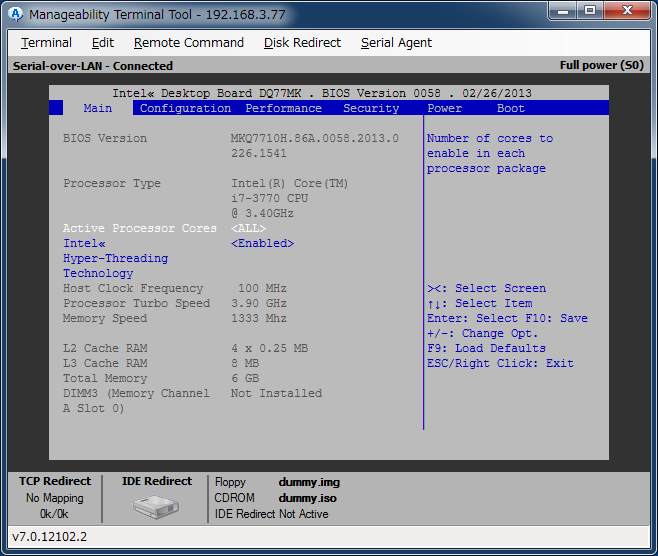Open the Serial Agent menu
The image size is (658, 556).
click(x=396, y=43)
